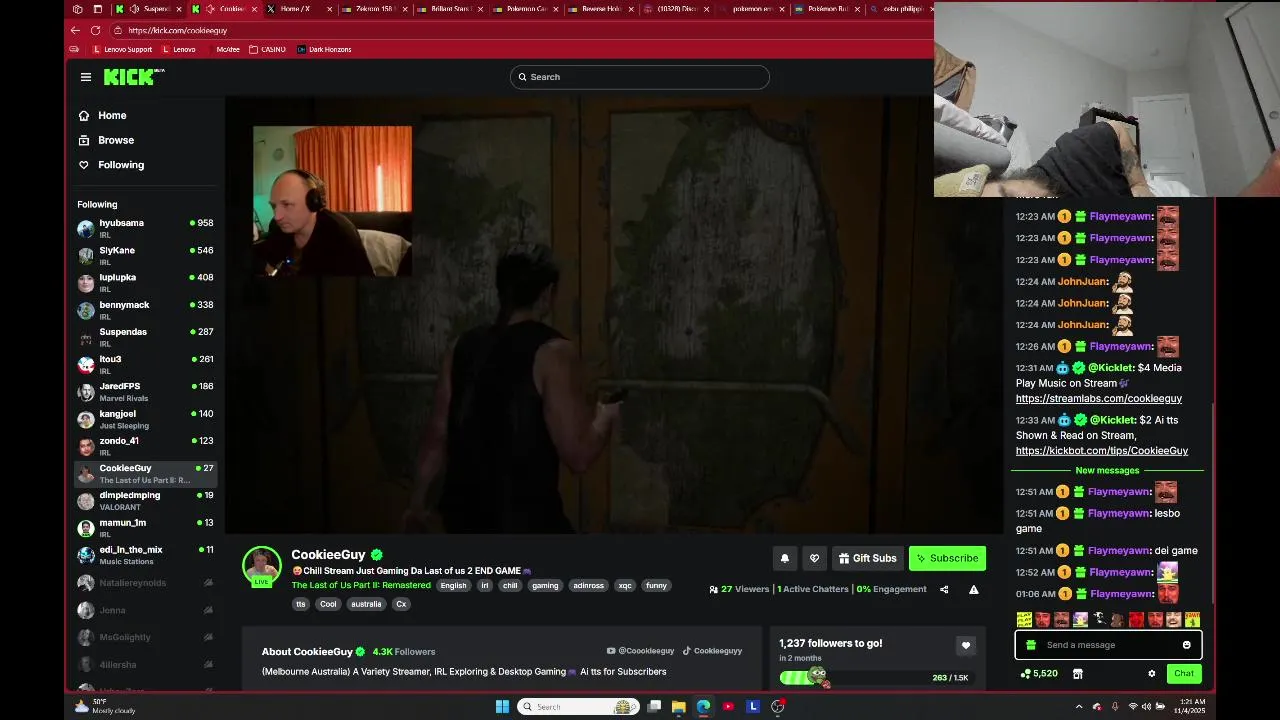The image size is (1280, 720).
Task: Click The Last of Us Part II: Remastered category
Action: pyautogui.click(x=361, y=585)
